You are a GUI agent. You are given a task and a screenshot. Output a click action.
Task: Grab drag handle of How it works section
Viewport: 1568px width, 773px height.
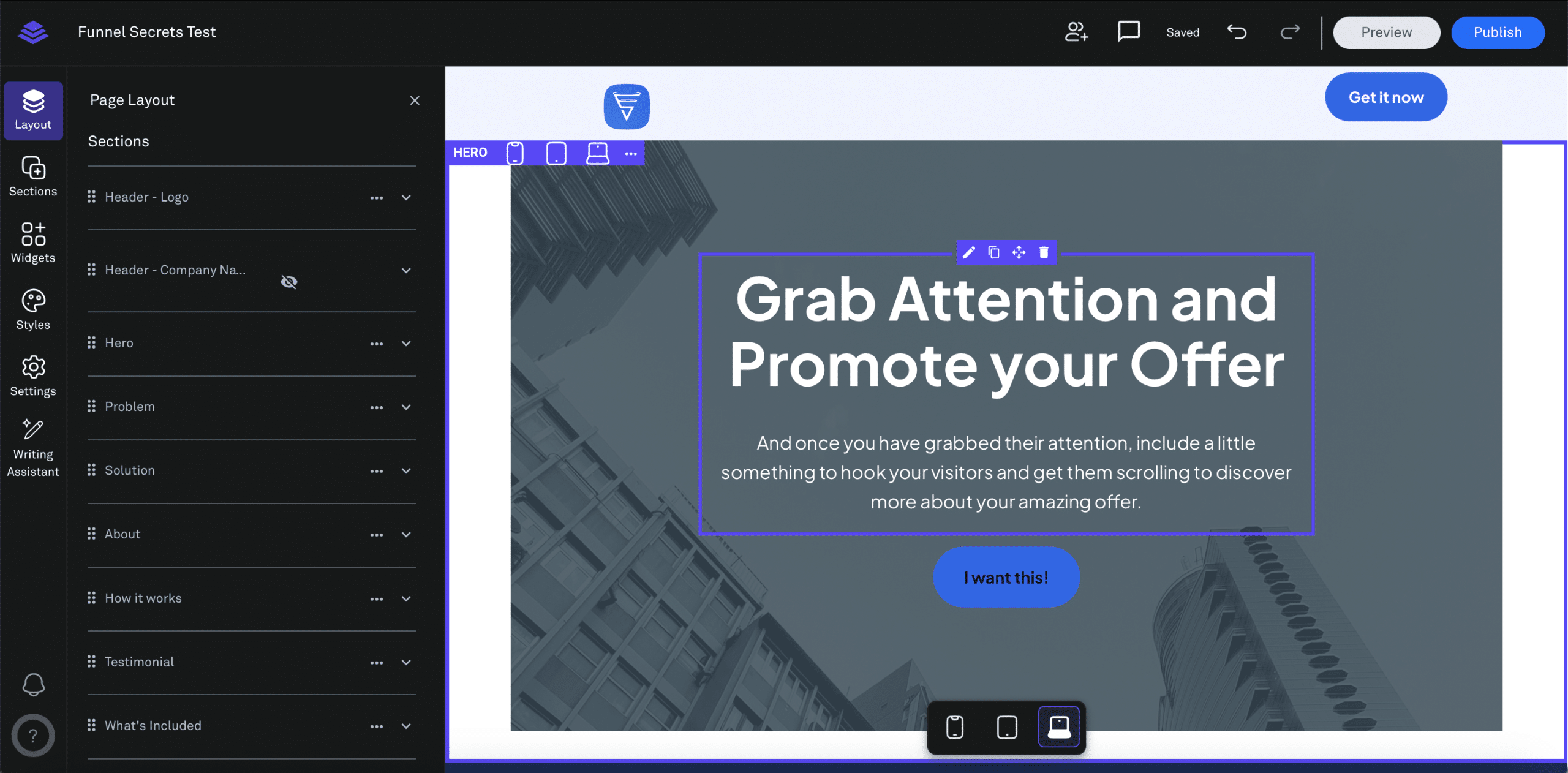91,598
